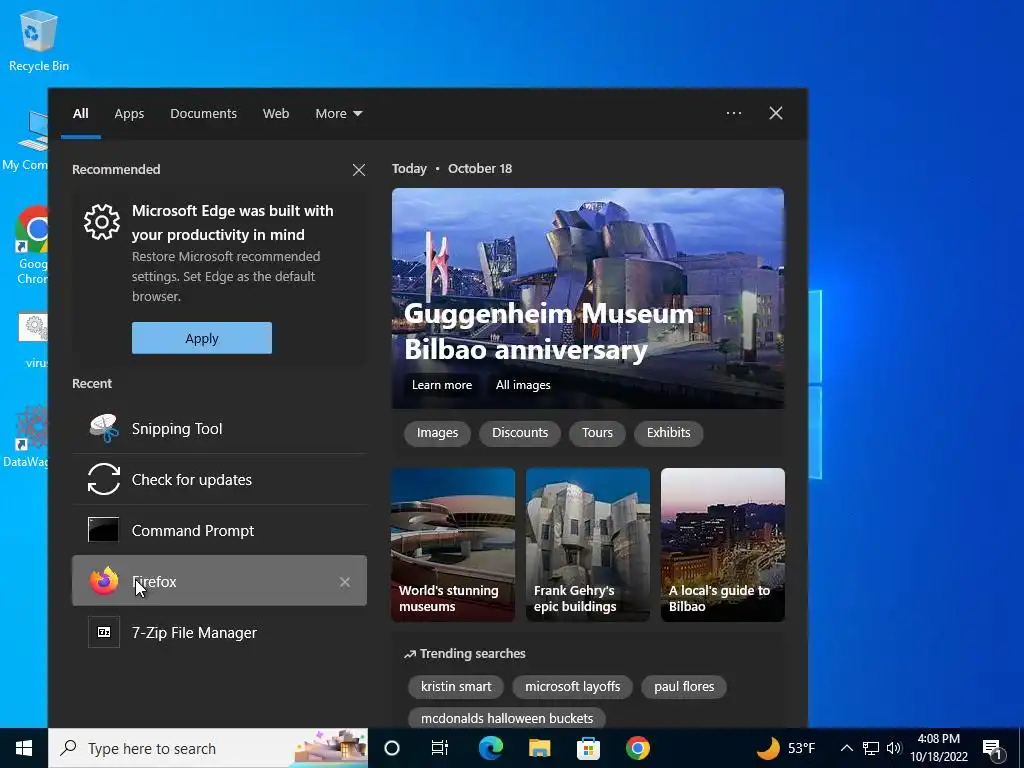Click the Snipping Tool text label

177,428
